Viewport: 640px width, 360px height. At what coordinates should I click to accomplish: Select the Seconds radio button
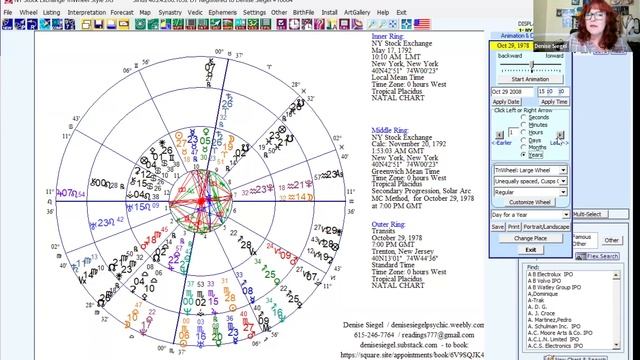pos(523,117)
